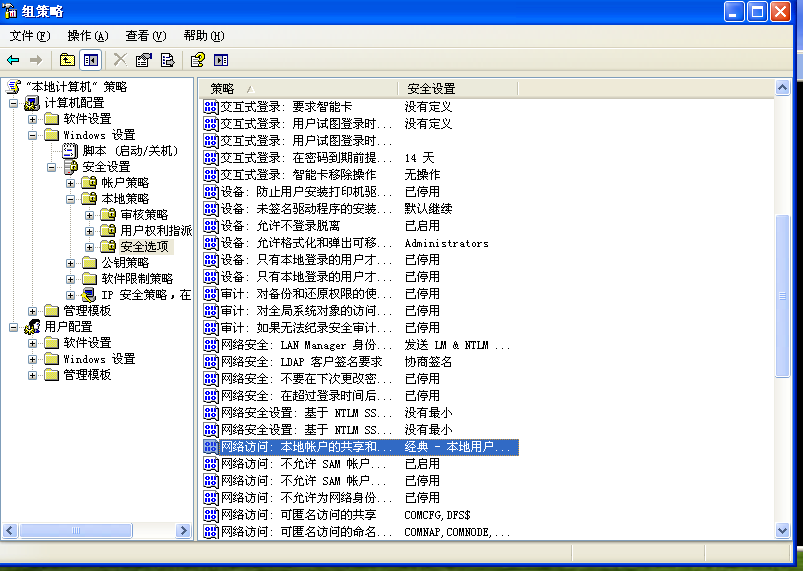This screenshot has height=571, width=803.
Task: Click the policy icon beside 交互式登录: 智能卡移除操作
Action: [210, 175]
